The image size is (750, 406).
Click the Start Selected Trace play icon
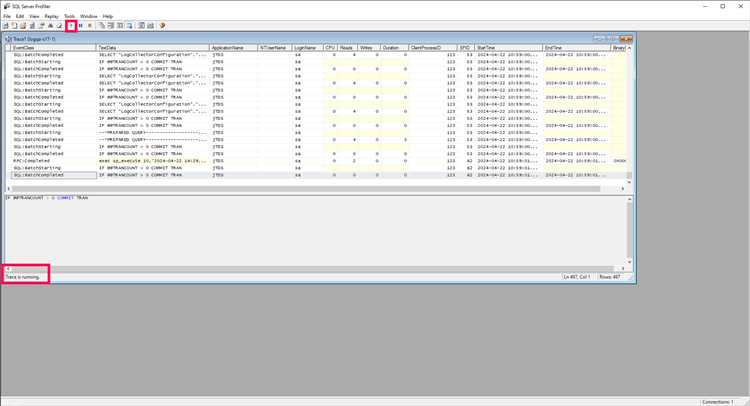(x=71, y=26)
